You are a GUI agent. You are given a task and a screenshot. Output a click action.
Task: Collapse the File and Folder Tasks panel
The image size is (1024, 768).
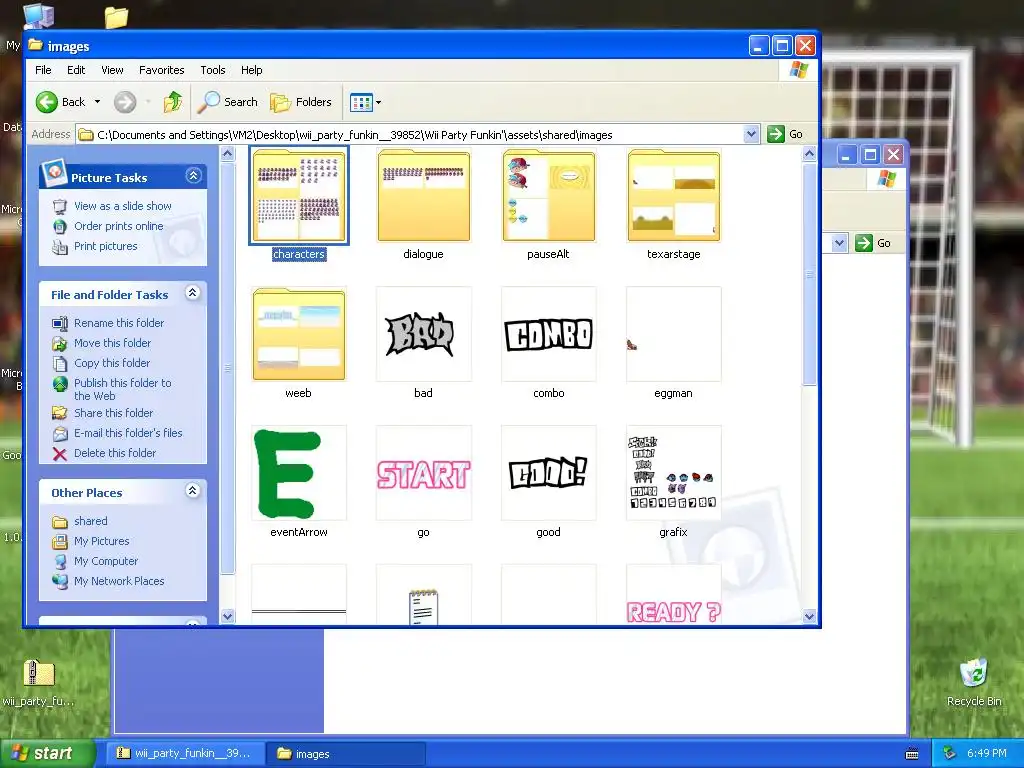(192, 293)
